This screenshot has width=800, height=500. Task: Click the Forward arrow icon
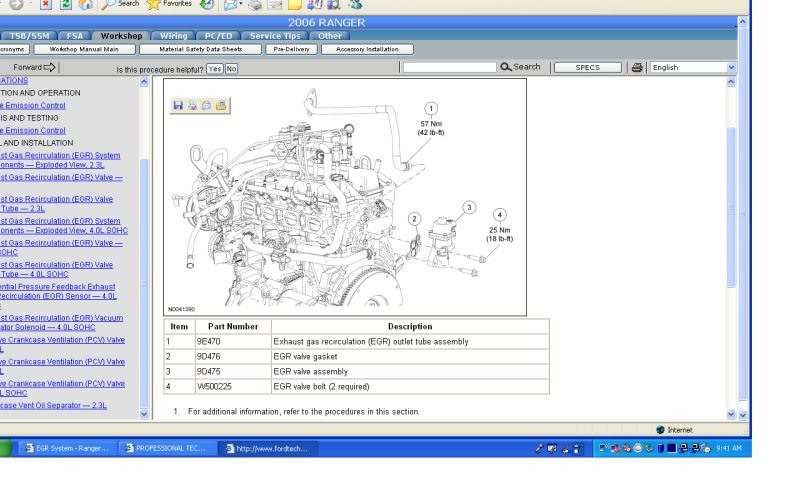pos(49,67)
